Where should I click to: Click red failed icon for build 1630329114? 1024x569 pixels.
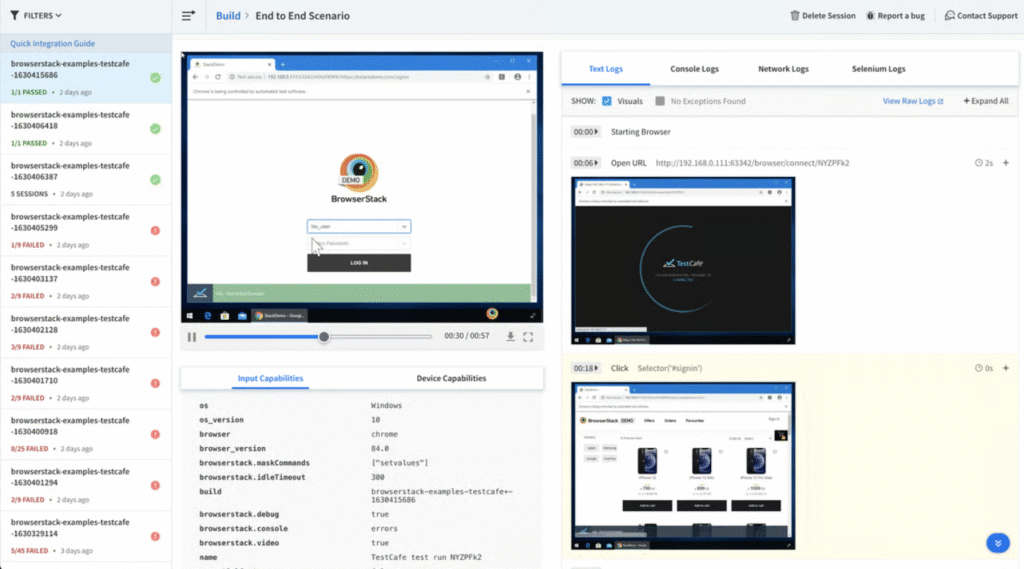click(155, 536)
